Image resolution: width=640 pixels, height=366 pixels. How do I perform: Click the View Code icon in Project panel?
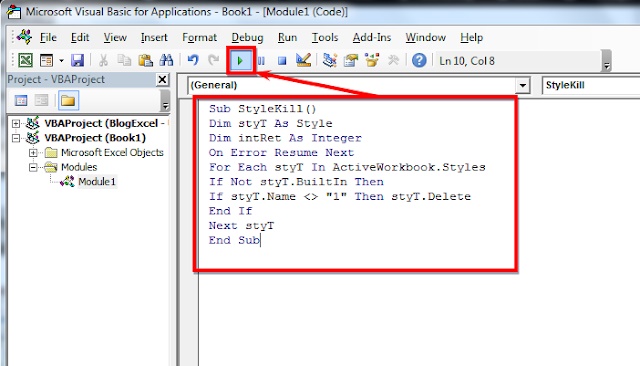click(x=21, y=100)
